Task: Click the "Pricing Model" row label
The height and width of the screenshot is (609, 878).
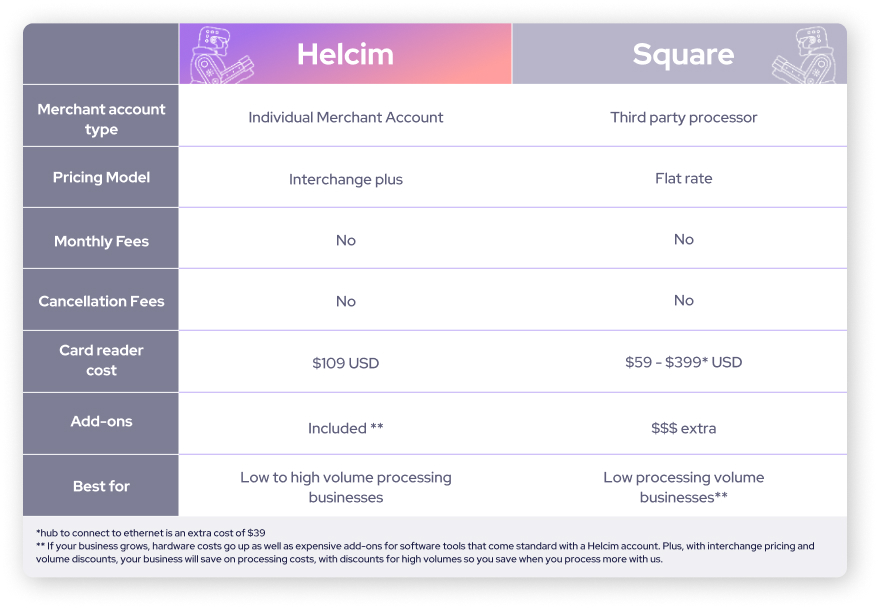Action: 101,177
